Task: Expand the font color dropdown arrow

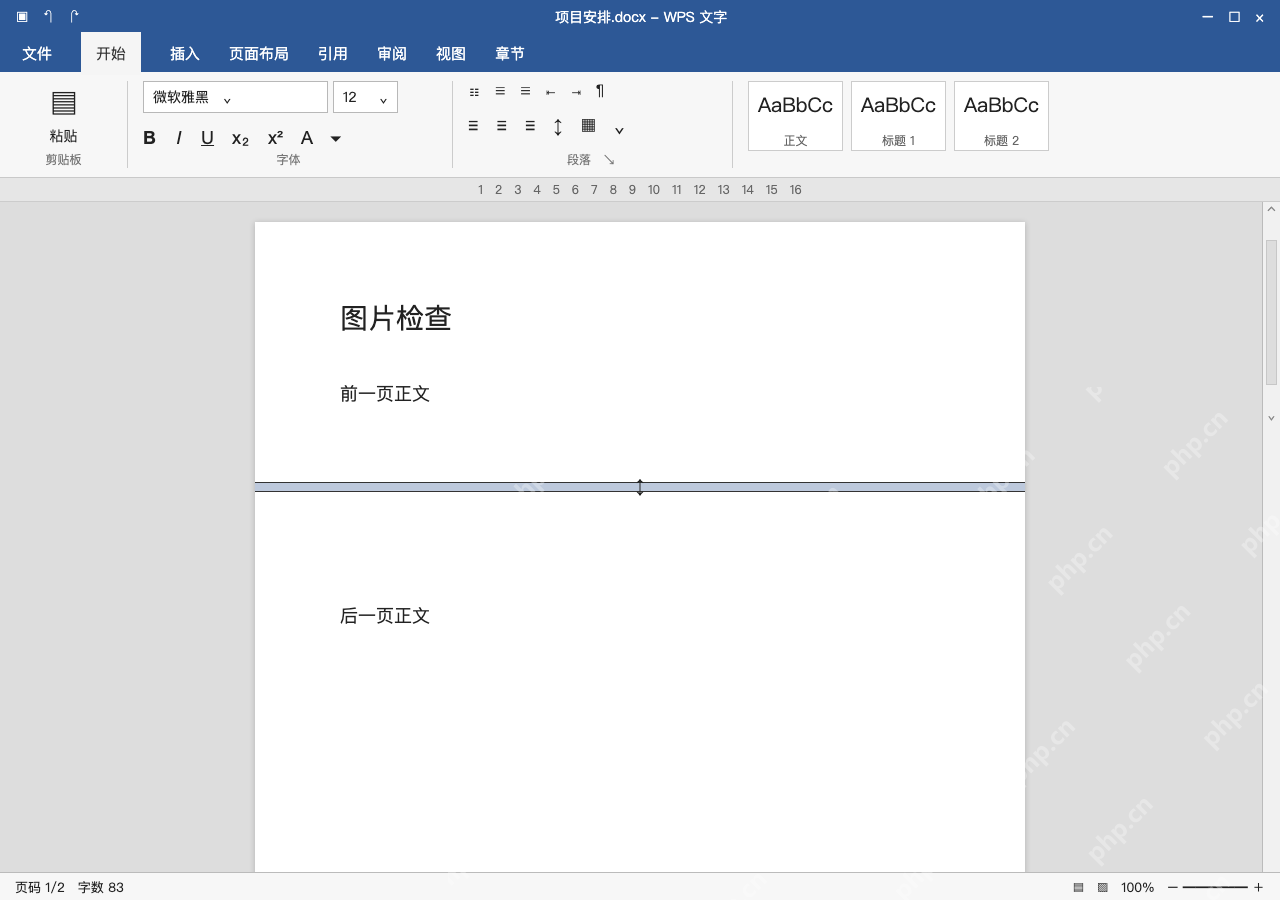Action: pyautogui.click(x=336, y=139)
